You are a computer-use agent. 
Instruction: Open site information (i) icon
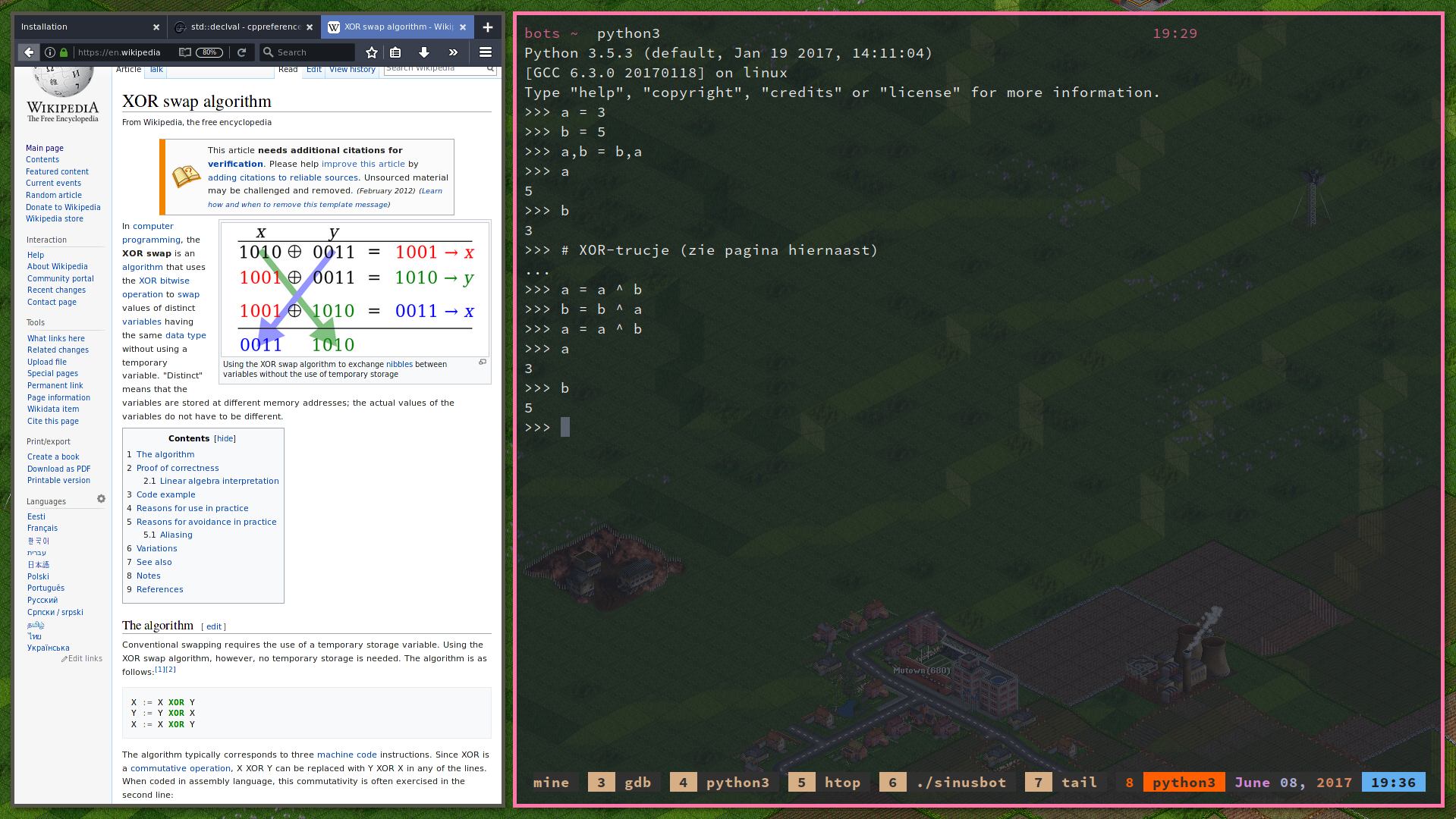point(50,52)
